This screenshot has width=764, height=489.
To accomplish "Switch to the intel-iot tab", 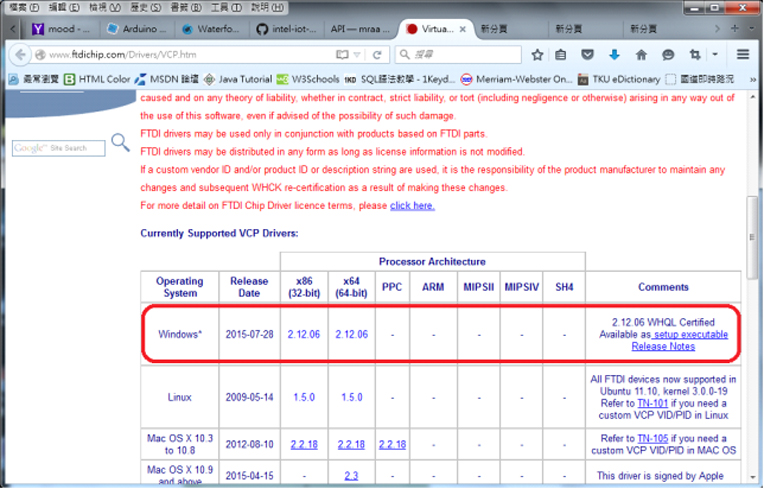I will pyautogui.click(x=286, y=29).
